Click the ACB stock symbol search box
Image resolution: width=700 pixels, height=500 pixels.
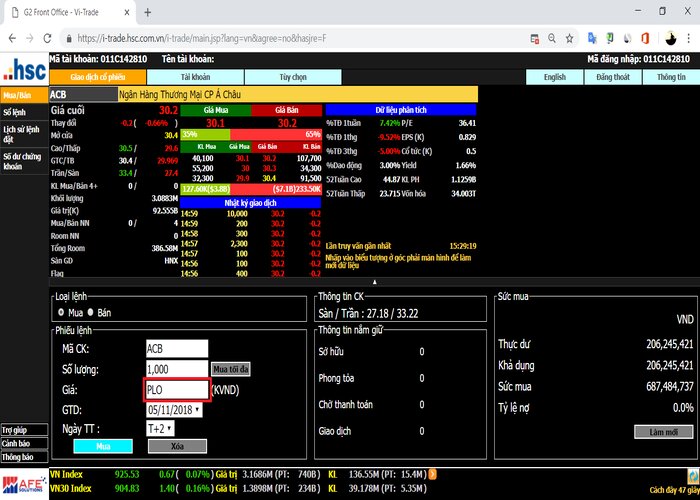coord(83,95)
